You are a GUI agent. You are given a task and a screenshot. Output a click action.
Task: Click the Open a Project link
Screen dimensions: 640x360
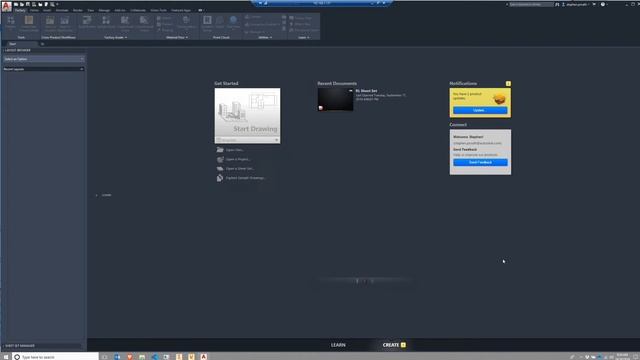point(238,159)
